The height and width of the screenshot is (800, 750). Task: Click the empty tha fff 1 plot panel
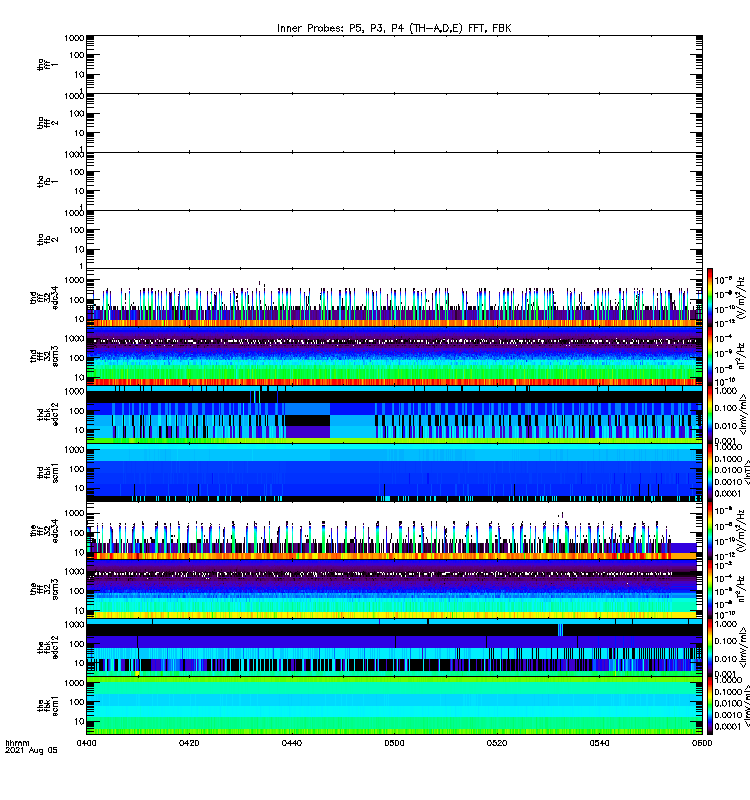point(394,64)
